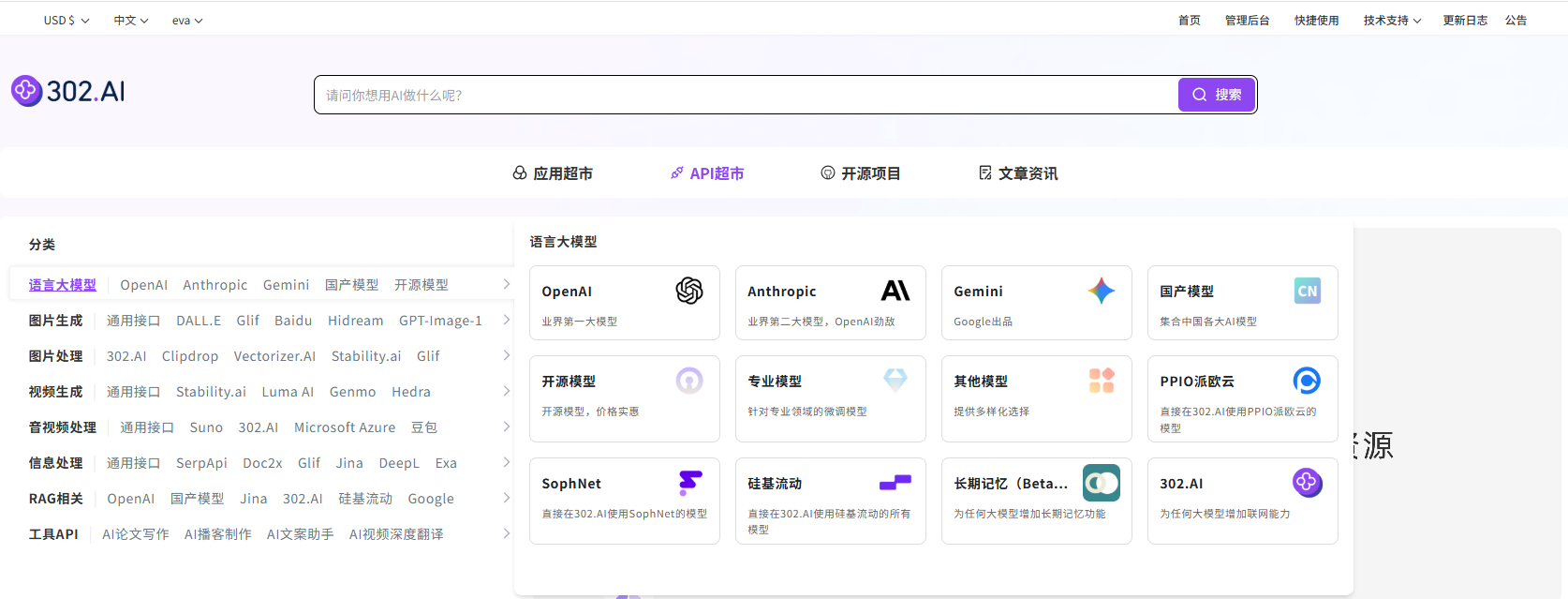Select the 图片处理 category
The image size is (1568, 599).
(55, 356)
